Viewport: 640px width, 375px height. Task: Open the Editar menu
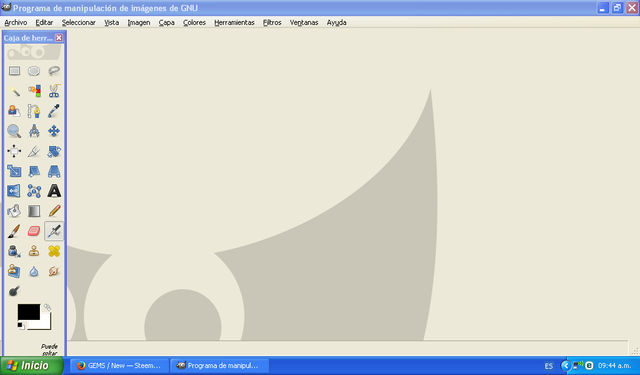point(44,22)
